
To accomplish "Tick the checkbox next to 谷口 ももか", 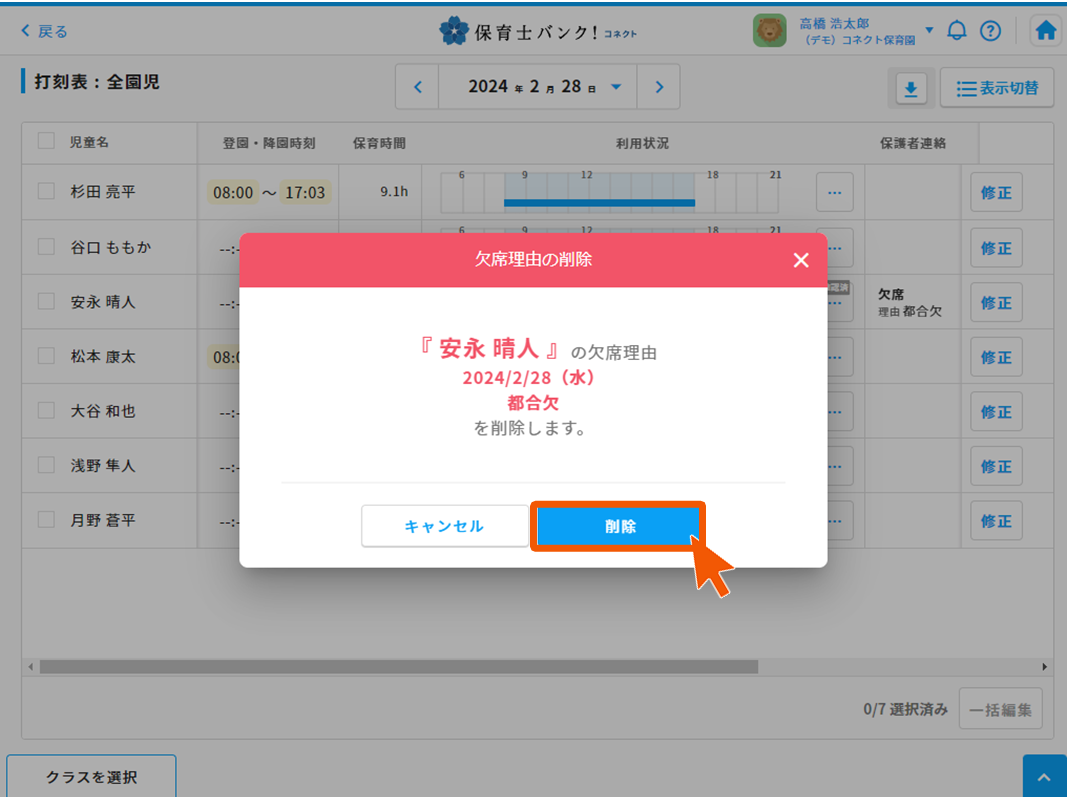I will (x=46, y=246).
